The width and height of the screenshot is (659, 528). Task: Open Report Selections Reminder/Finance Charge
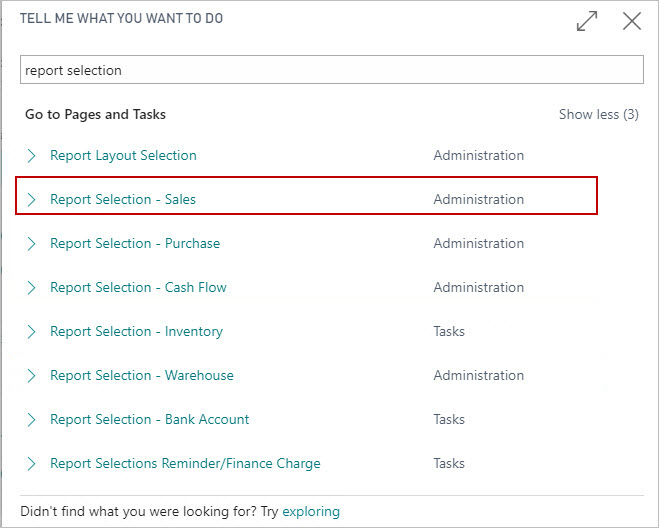(x=185, y=463)
